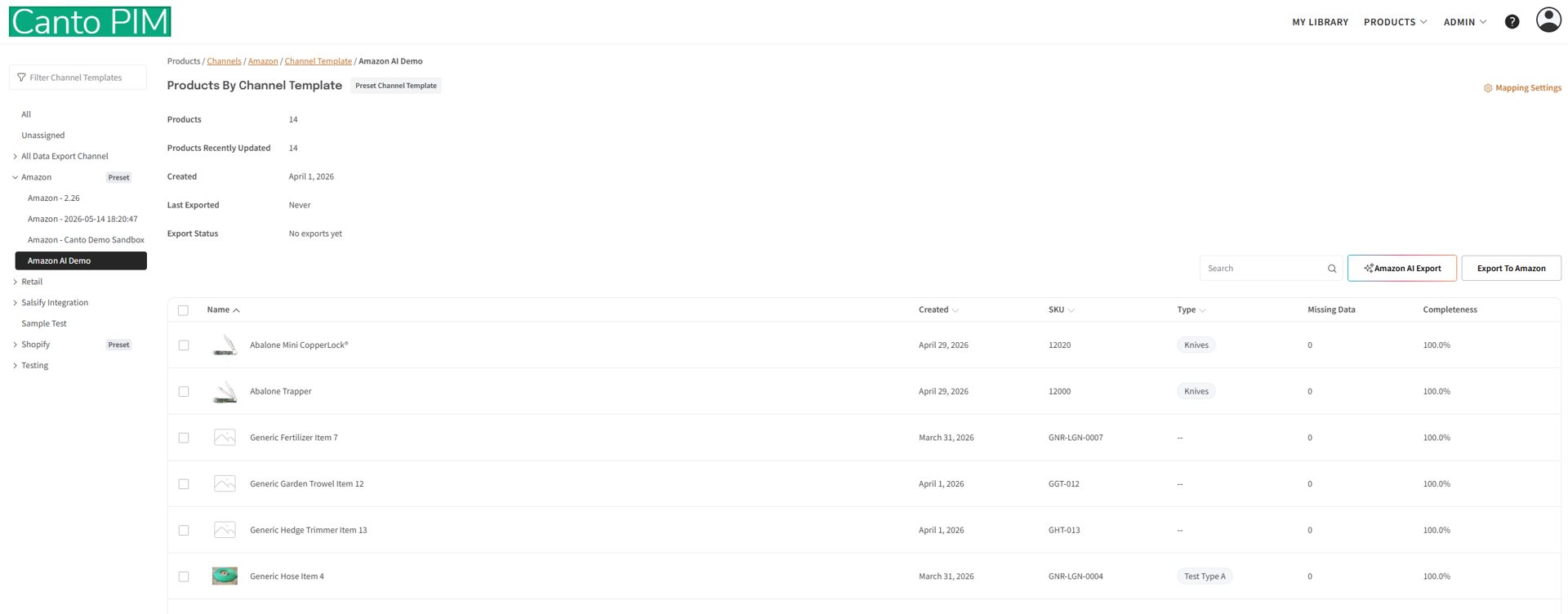Click the Preset Channel Template badge

[x=396, y=86]
